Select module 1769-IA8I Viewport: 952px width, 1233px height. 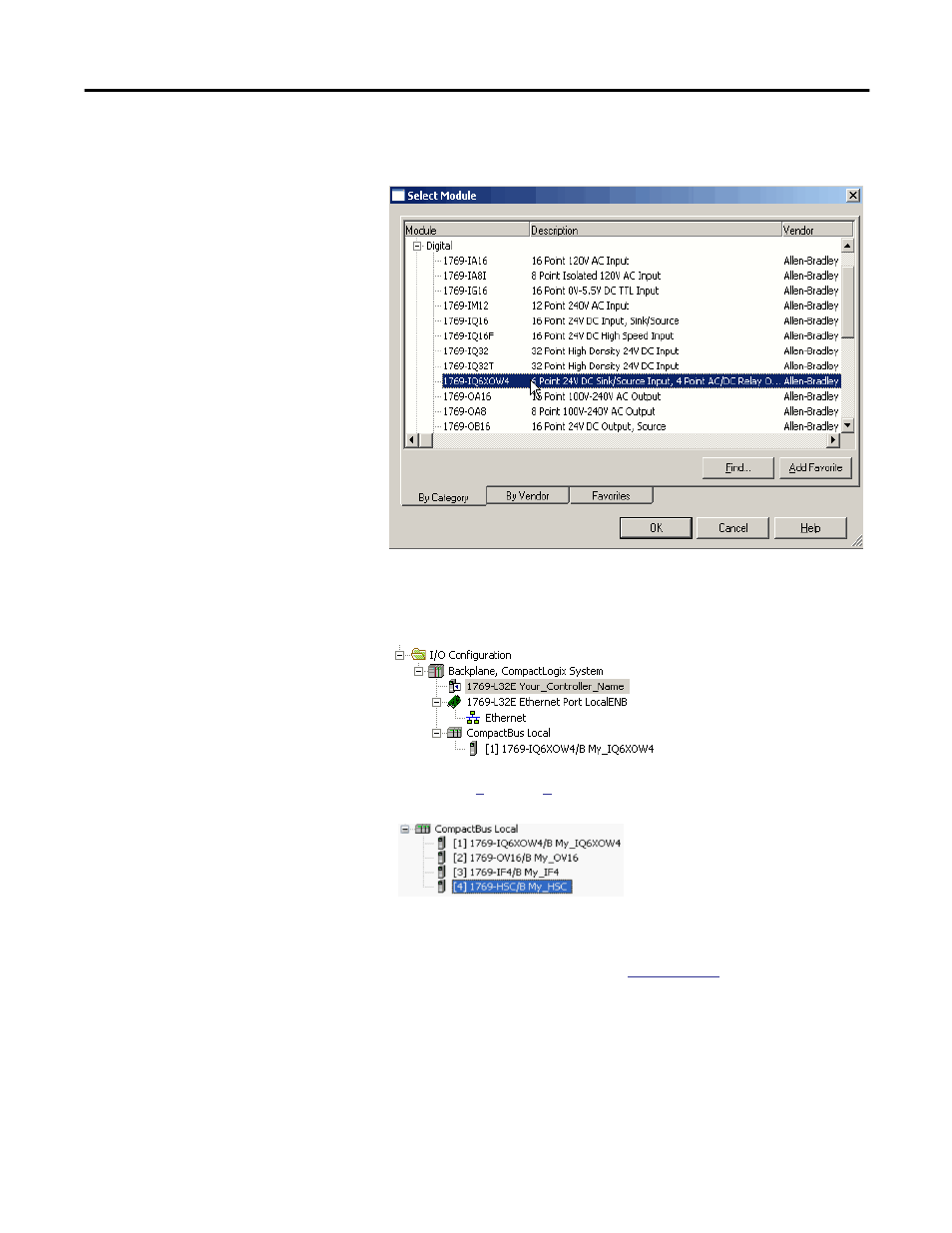[x=465, y=276]
